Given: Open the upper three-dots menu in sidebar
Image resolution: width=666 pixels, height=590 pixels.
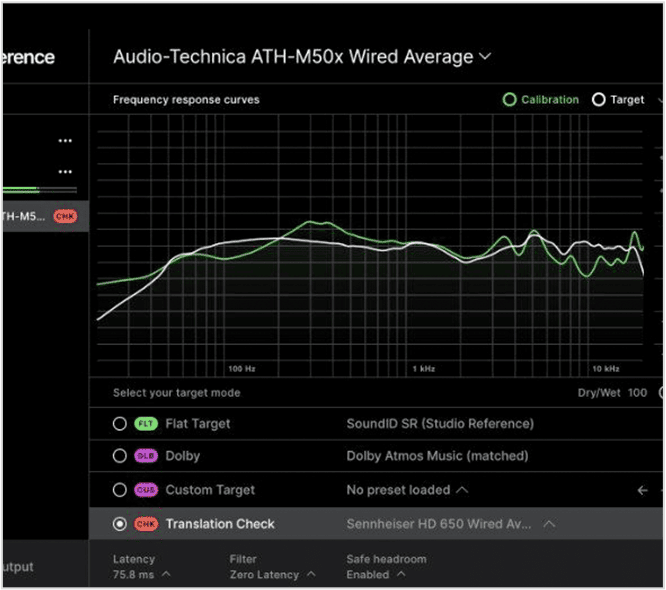Looking at the screenshot, I should point(65,141).
